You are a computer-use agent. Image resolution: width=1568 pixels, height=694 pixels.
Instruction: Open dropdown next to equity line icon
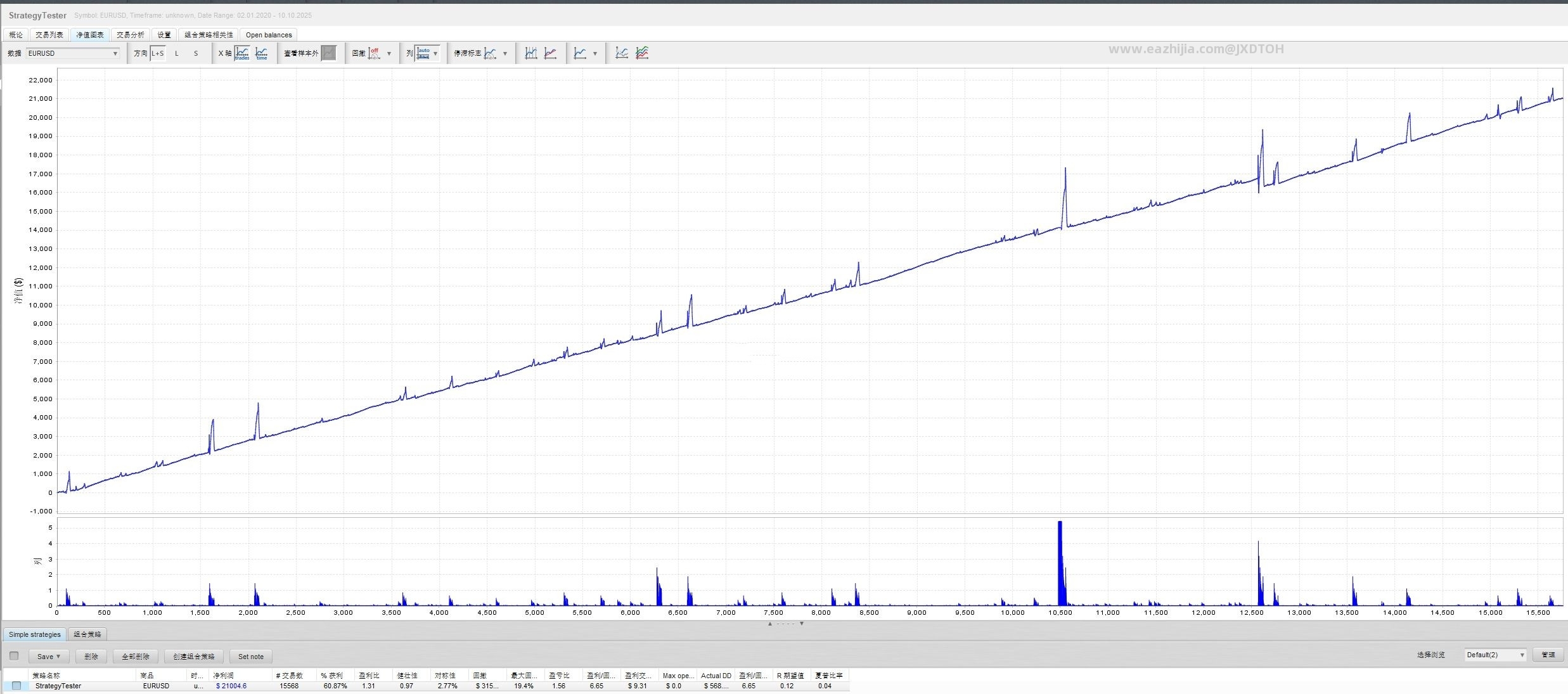595,54
